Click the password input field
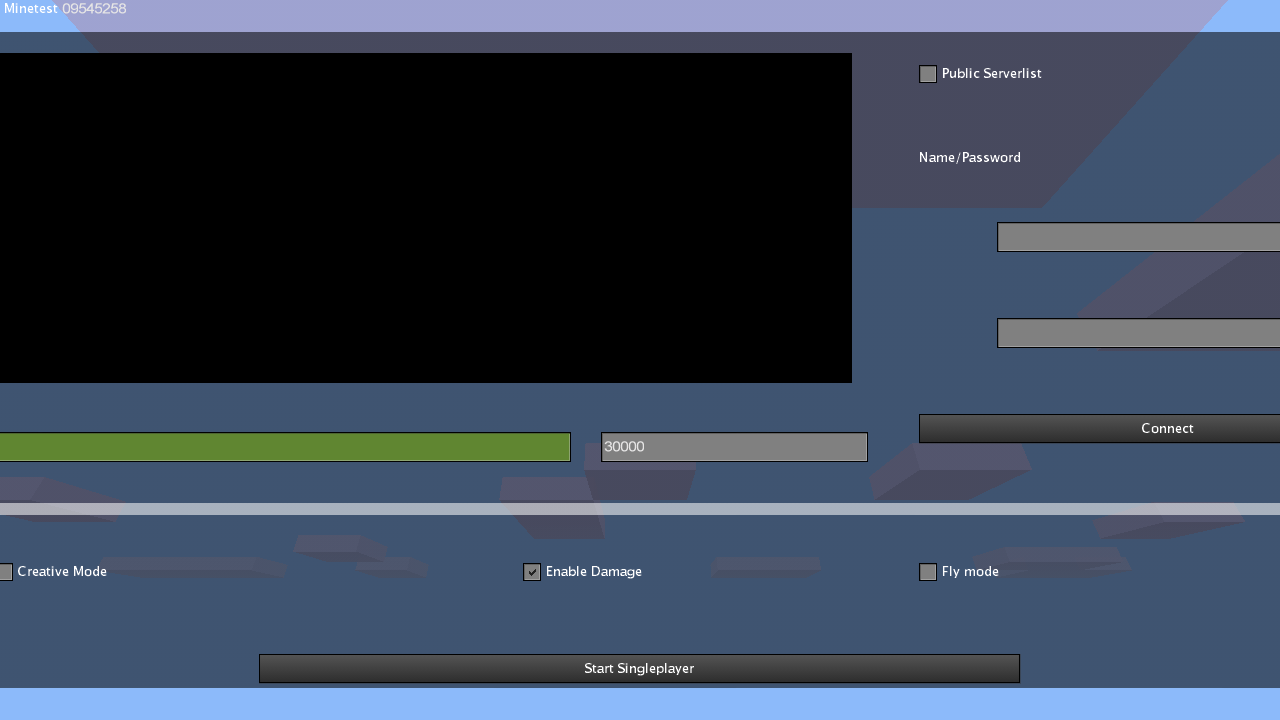 pos(1138,332)
